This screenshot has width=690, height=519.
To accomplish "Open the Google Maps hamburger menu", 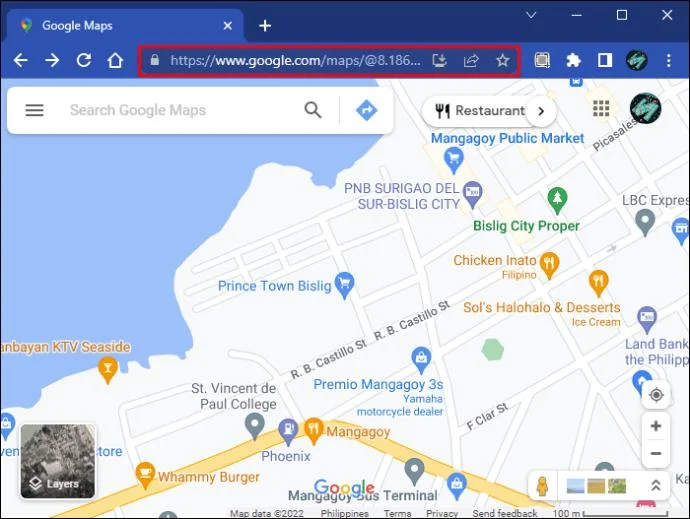I will pos(34,110).
